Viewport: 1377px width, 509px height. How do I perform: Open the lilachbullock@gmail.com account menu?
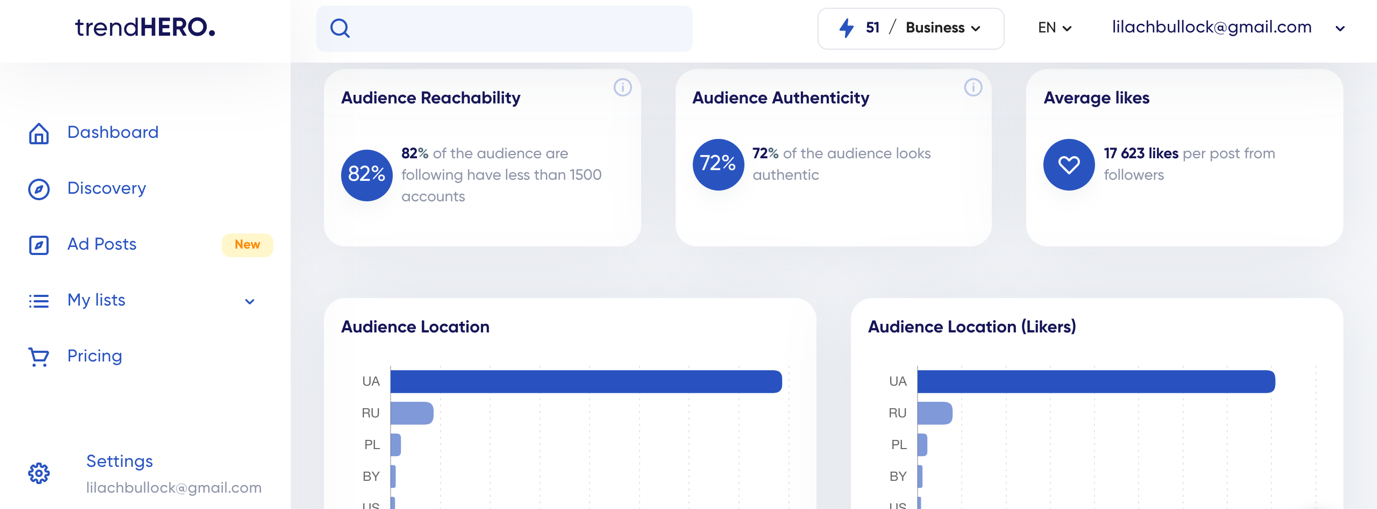tap(1228, 28)
